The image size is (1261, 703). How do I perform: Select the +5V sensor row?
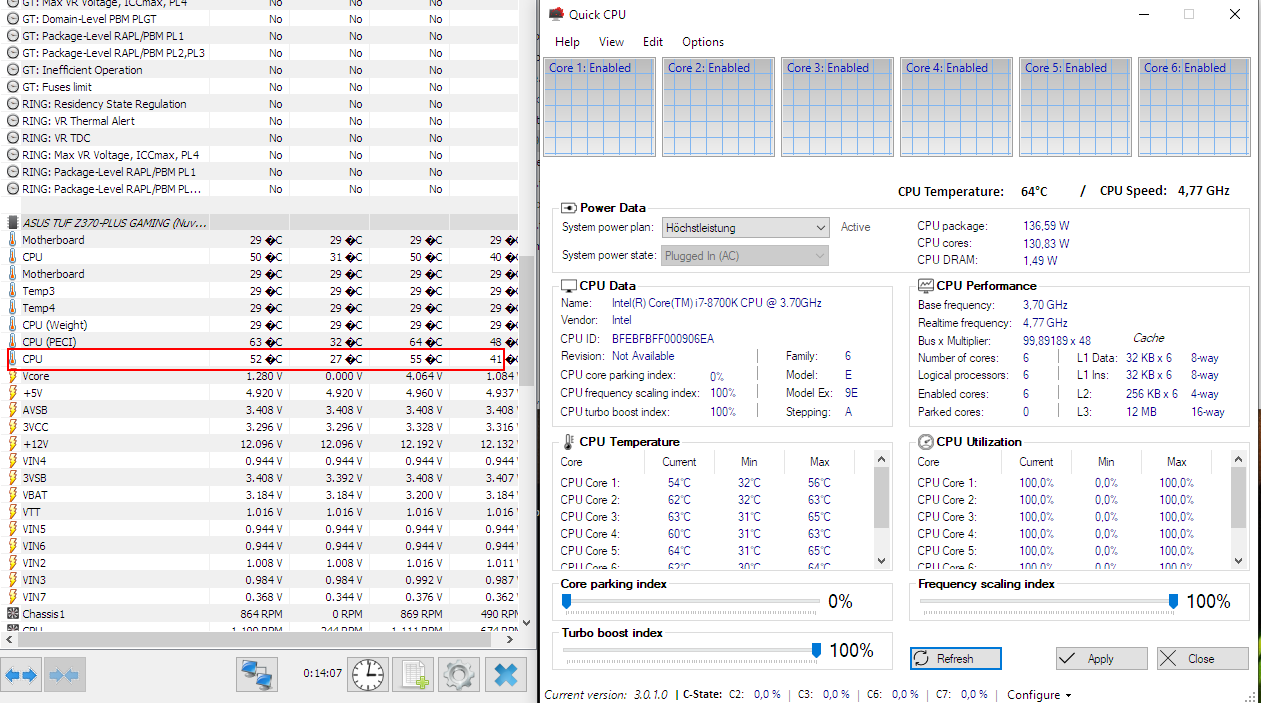point(260,393)
